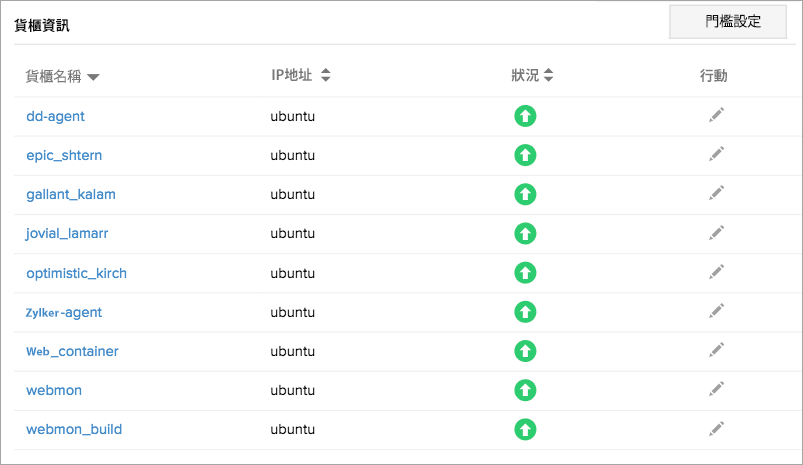Edit Web_container with pencil icon
This screenshot has width=803, height=465.
(x=716, y=350)
